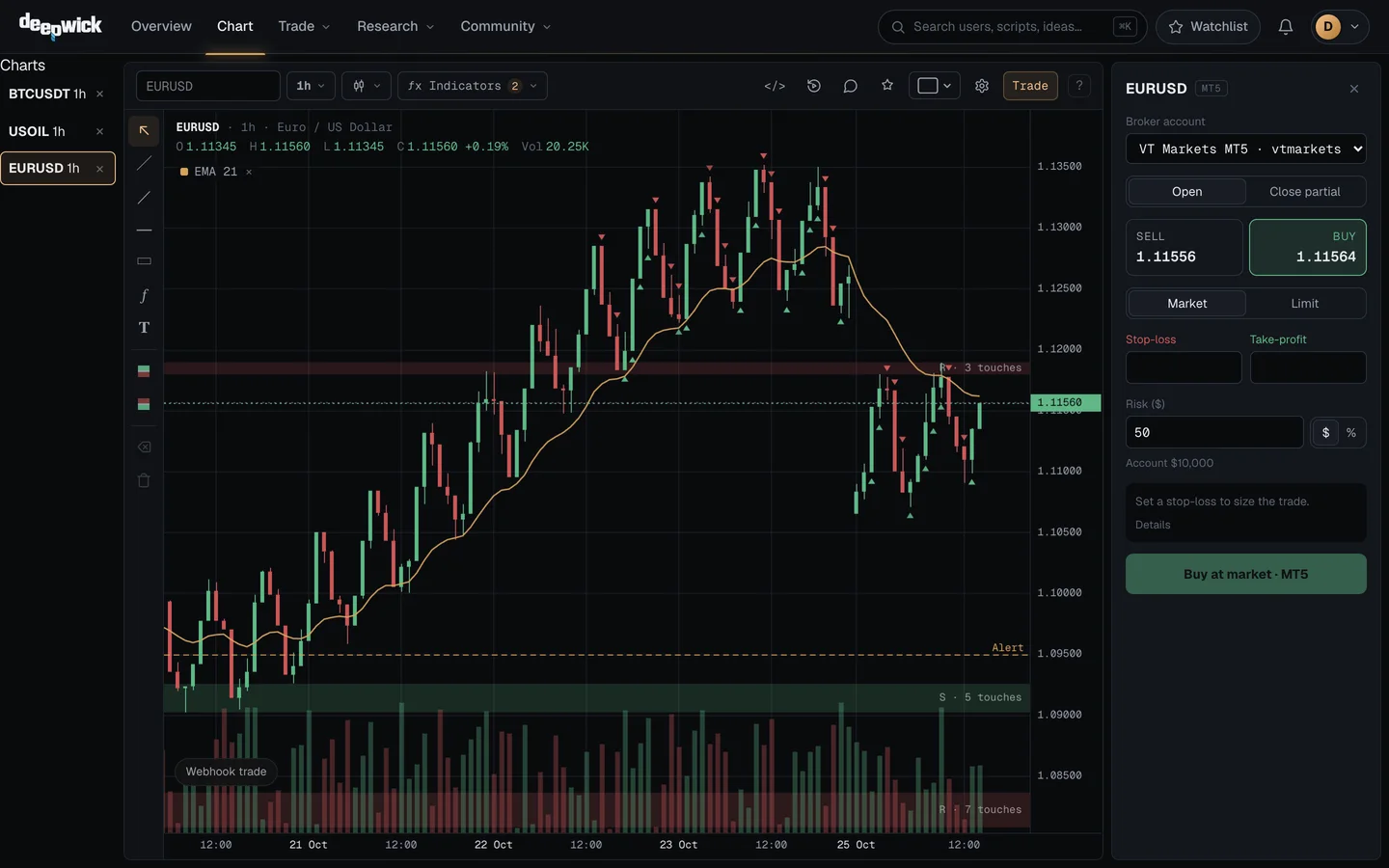The image size is (1389, 868).
Task: Click the Trade button in chart toolbar
Action: coord(1030,86)
